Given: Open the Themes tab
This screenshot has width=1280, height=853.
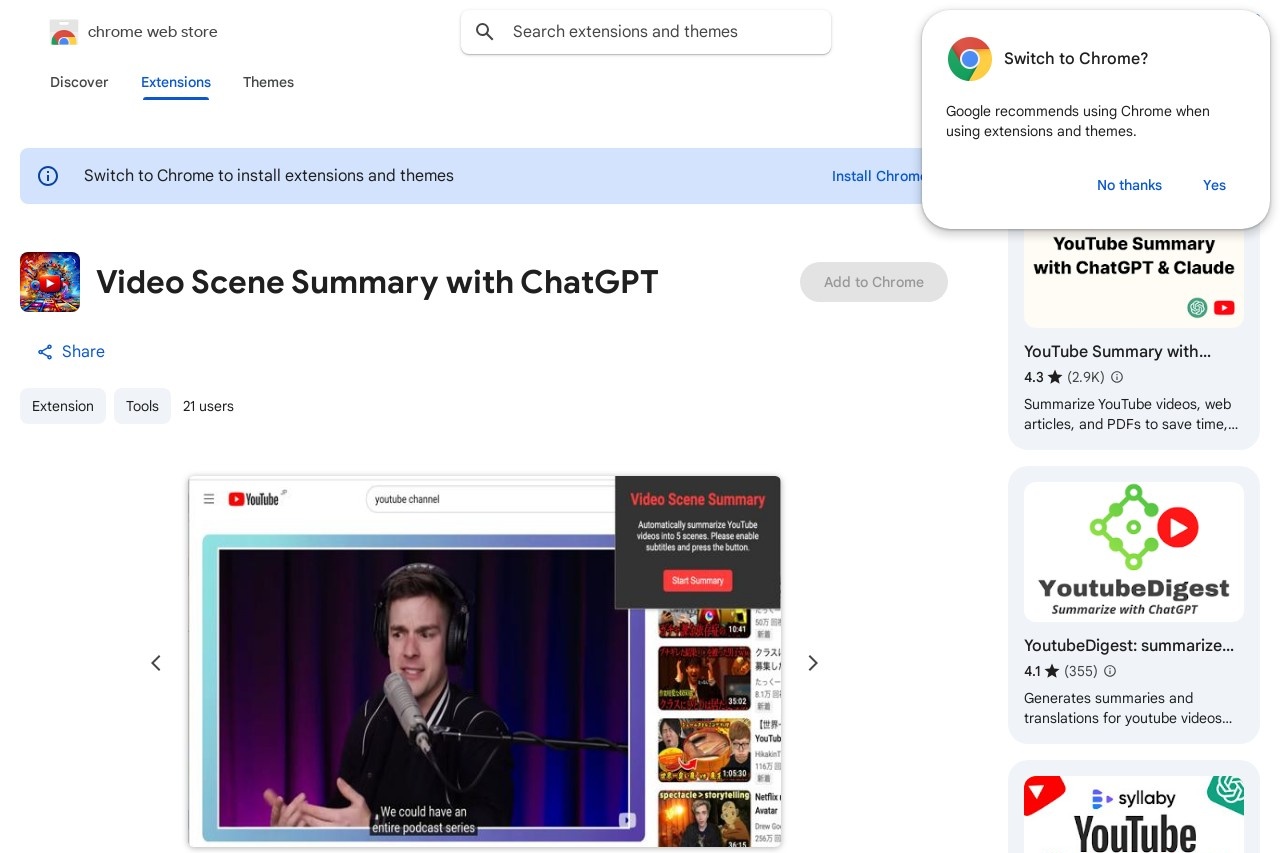Looking at the screenshot, I should click(268, 82).
